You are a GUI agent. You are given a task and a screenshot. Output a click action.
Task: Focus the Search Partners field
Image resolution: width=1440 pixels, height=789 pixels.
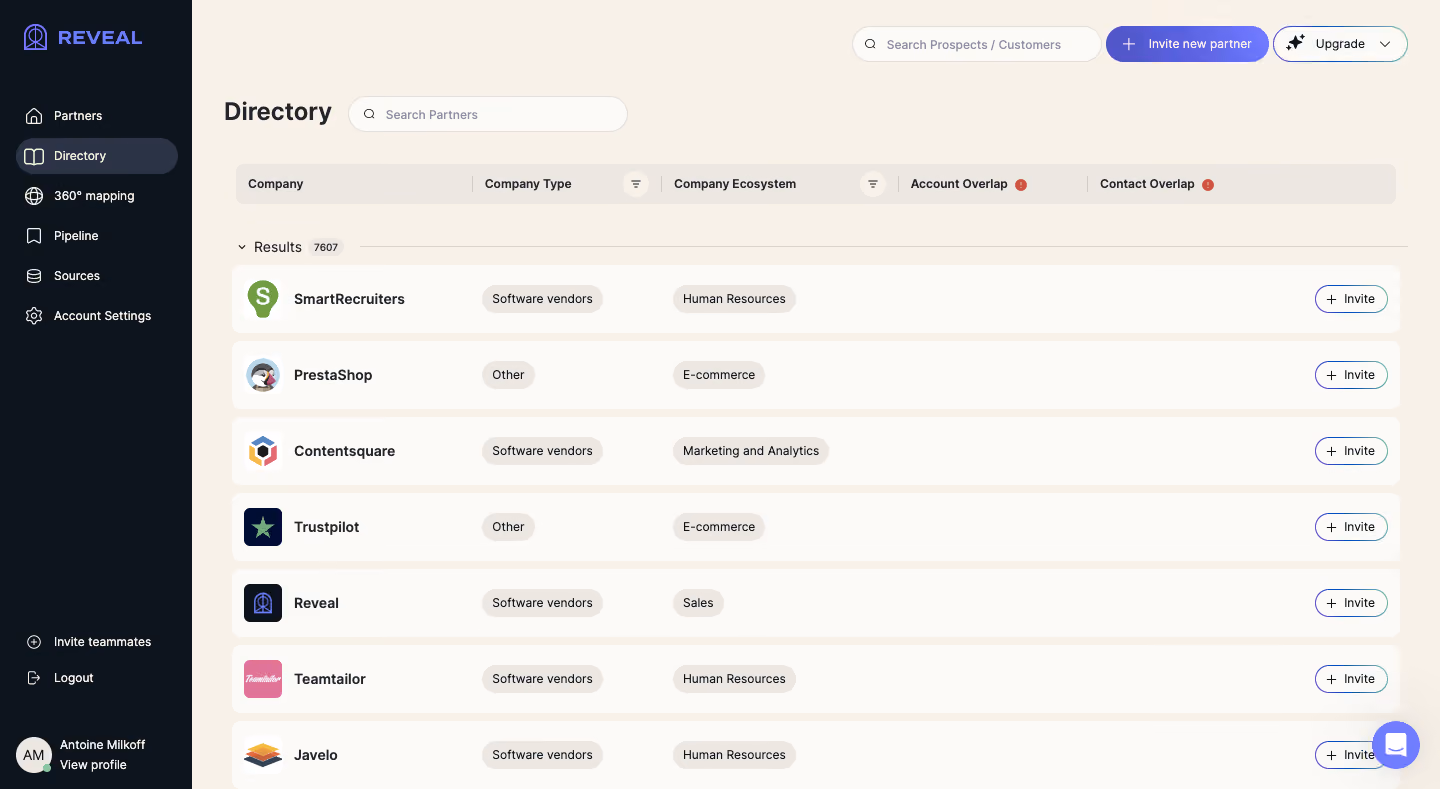(x=488, y=114)
